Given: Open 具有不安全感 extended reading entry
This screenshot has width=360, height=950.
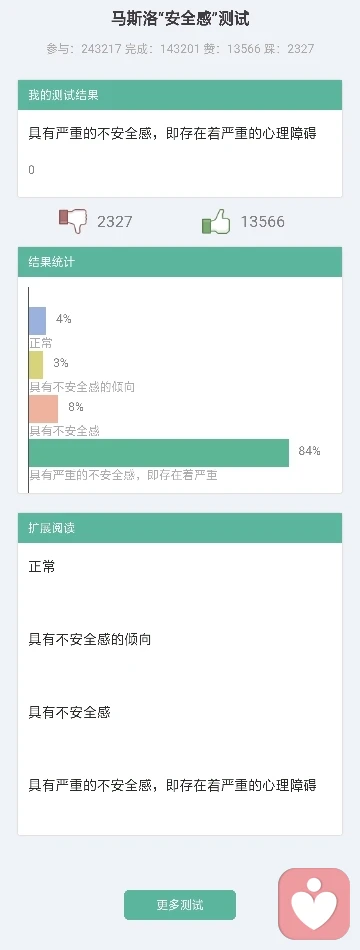Looking at the screenshot, I should [x=69, y=712].
